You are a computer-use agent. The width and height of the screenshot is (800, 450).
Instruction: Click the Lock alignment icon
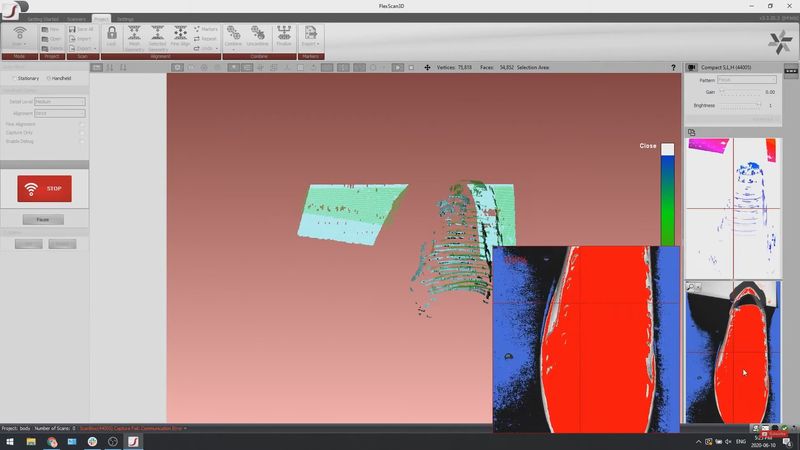[111, 36]
